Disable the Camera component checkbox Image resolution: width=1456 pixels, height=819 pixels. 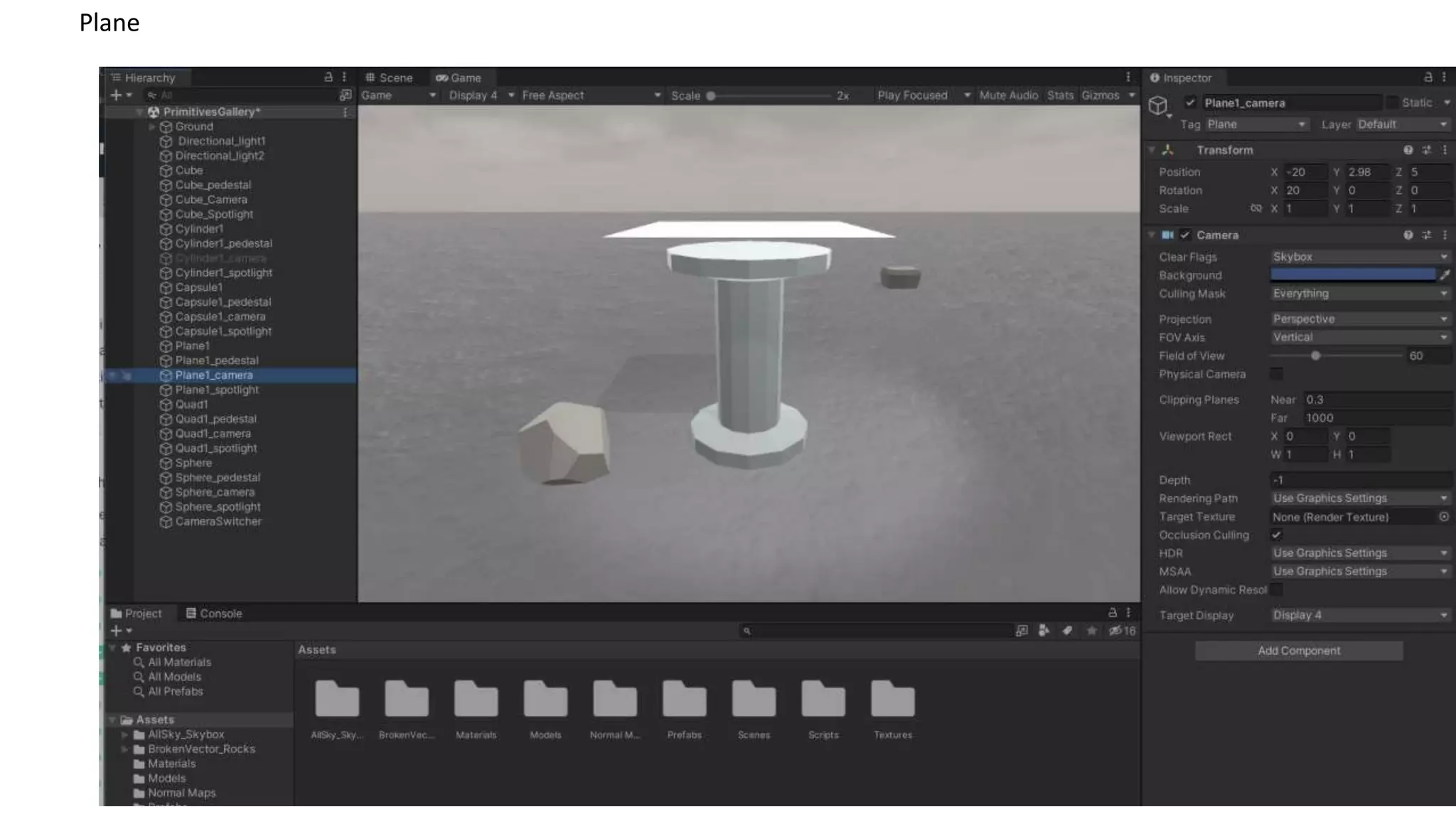click(1185, 235)
